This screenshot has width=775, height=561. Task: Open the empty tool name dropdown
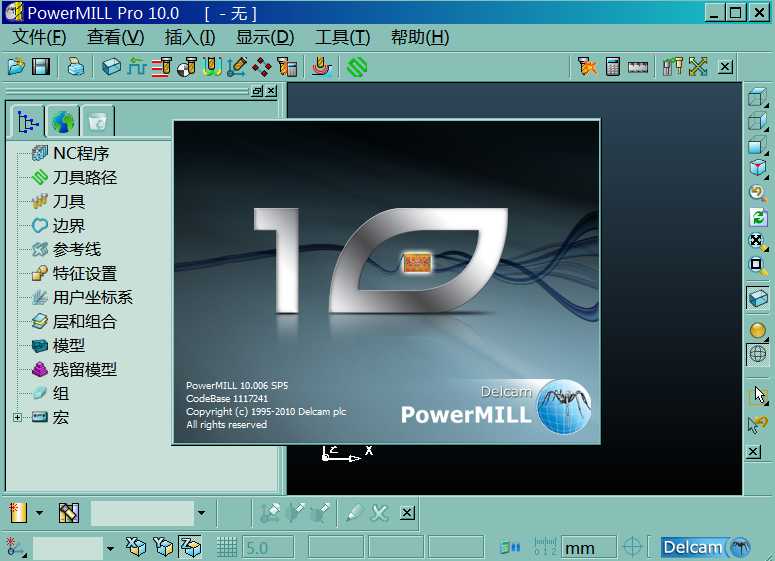(x=201, y=514)
